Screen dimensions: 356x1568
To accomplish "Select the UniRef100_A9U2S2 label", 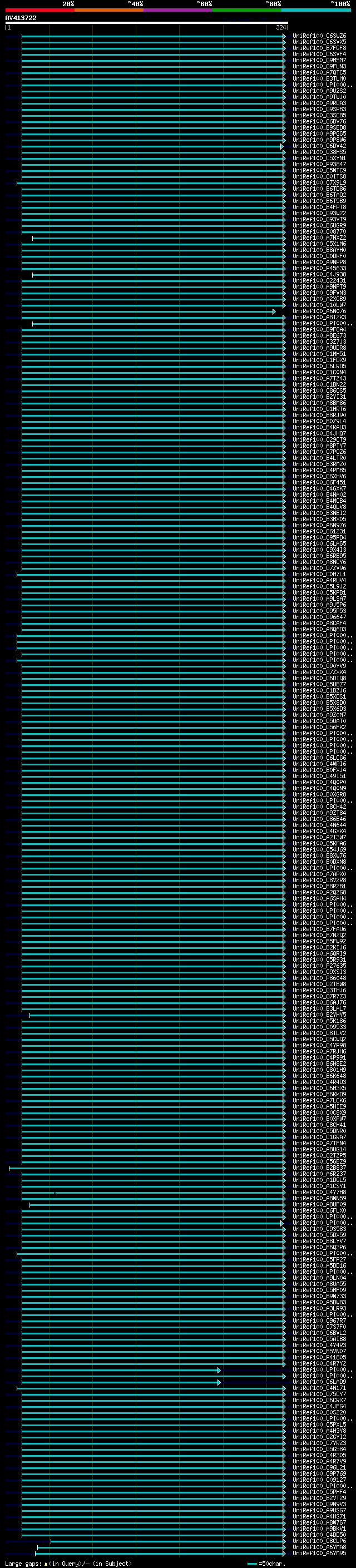I will [x=319, y=91].
